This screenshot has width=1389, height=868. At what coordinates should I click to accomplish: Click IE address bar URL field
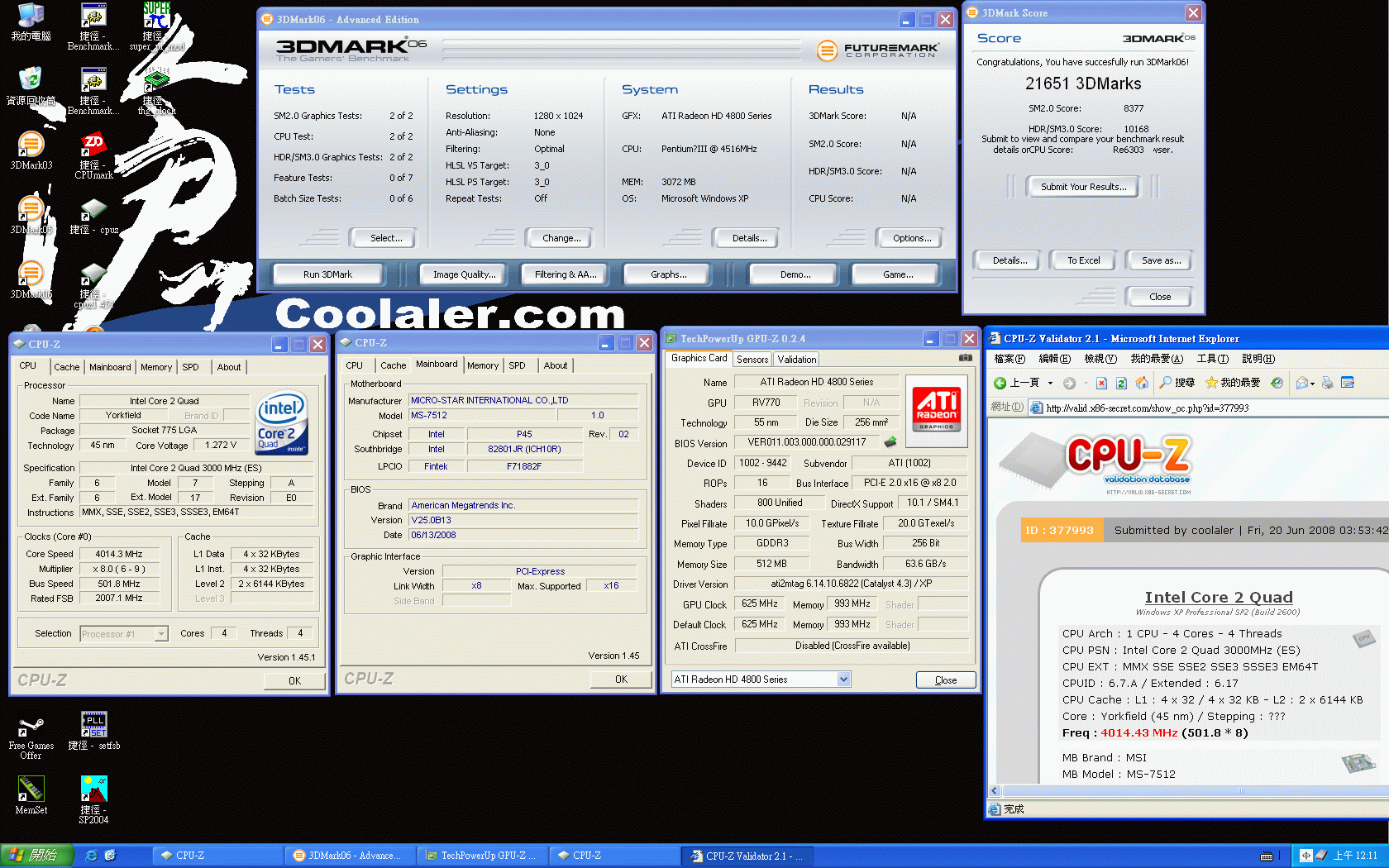[x=1207, y=408]
